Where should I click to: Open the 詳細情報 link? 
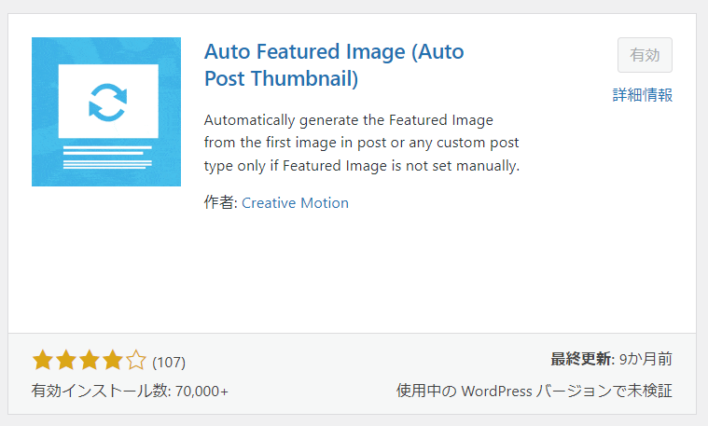(643, 95)
